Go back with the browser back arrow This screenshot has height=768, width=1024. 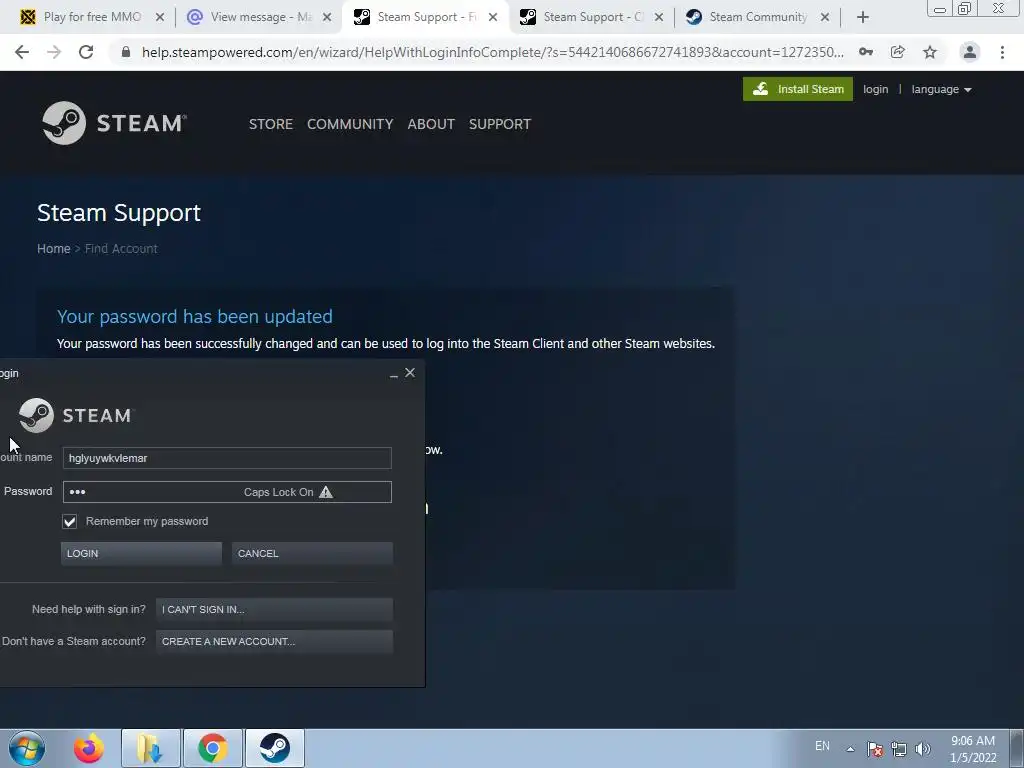(x=22, y=52)
